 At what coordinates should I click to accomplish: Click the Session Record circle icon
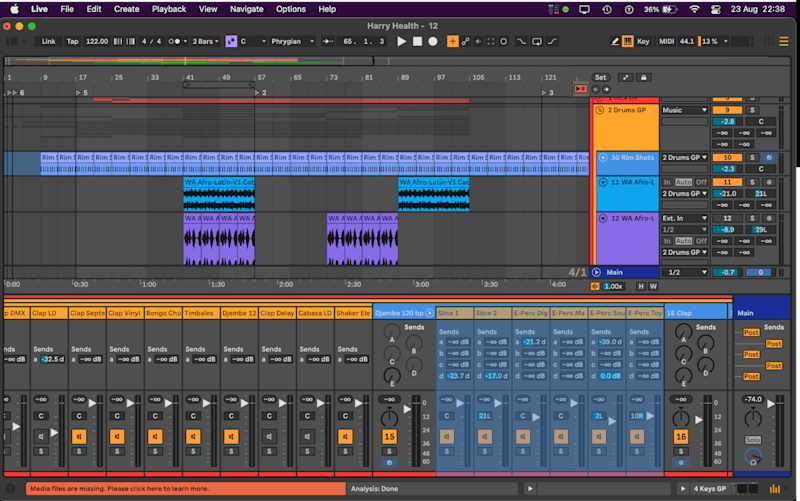tap(504, 41)
